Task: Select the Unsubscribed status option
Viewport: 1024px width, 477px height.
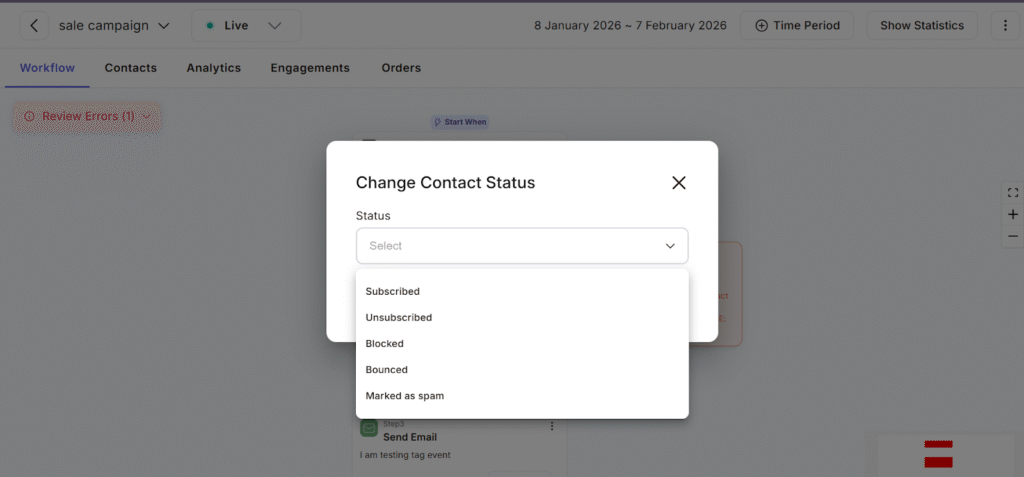Action: [399, 317]
